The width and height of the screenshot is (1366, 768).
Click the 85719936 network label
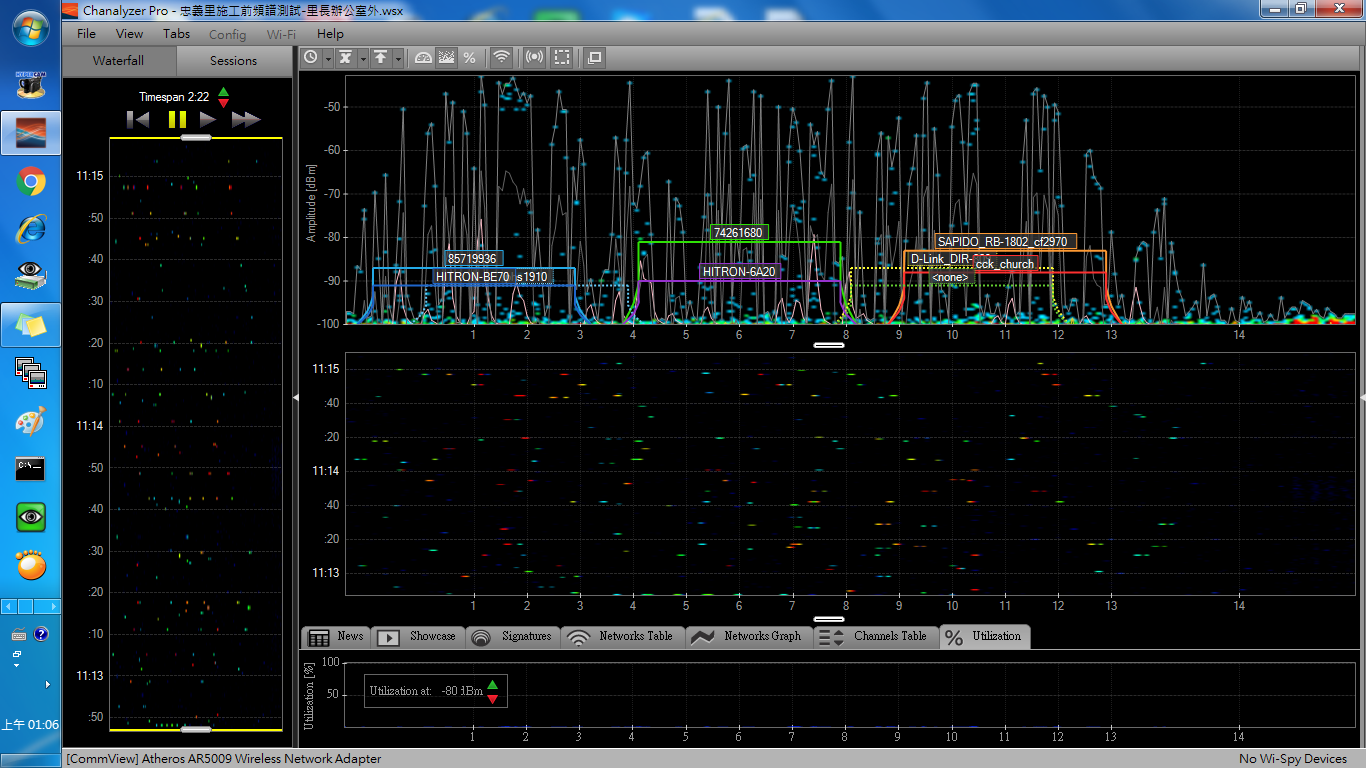473,259
